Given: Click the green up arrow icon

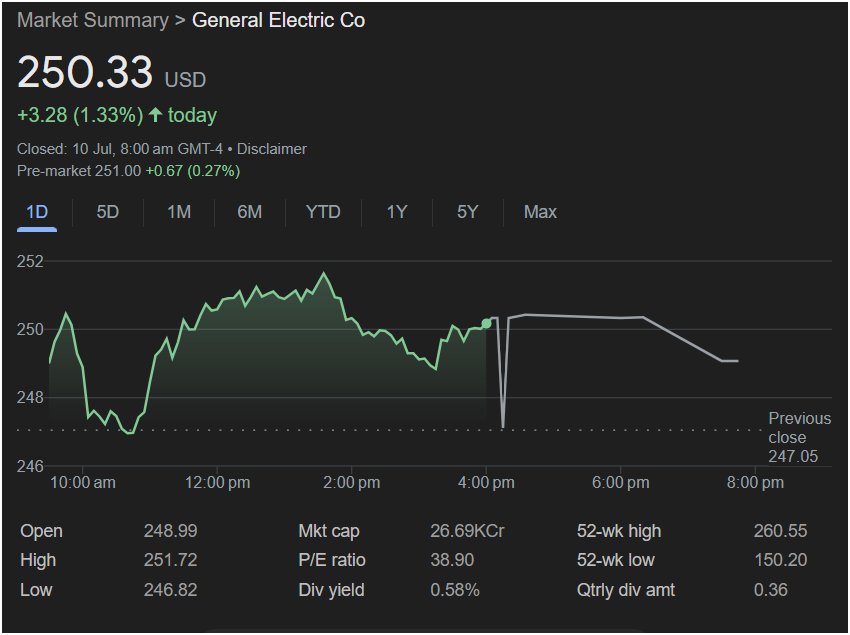Looking at the screenshot, I should tap(156, 114).
